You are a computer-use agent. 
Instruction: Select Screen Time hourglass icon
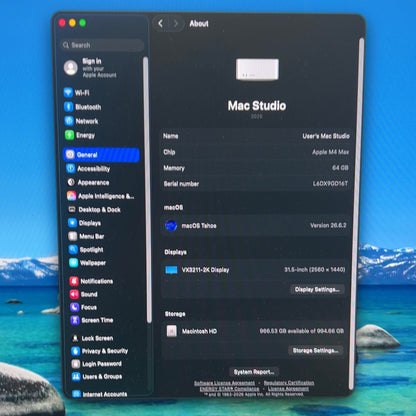75,320
